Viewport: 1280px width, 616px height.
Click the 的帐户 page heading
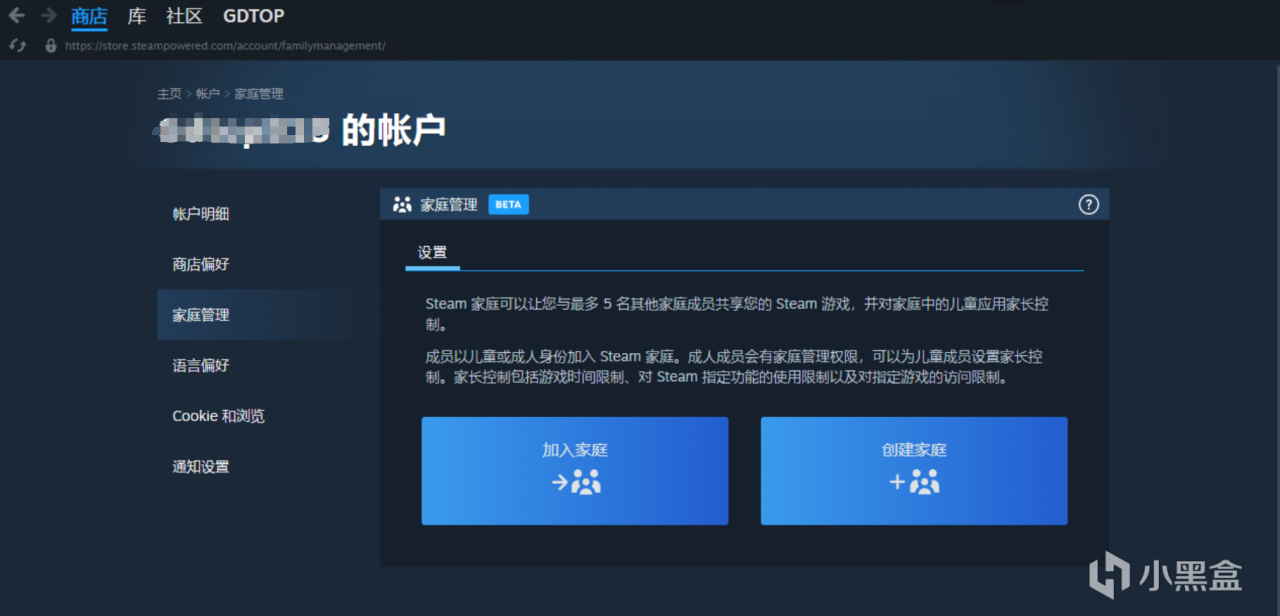pos(394,130)
